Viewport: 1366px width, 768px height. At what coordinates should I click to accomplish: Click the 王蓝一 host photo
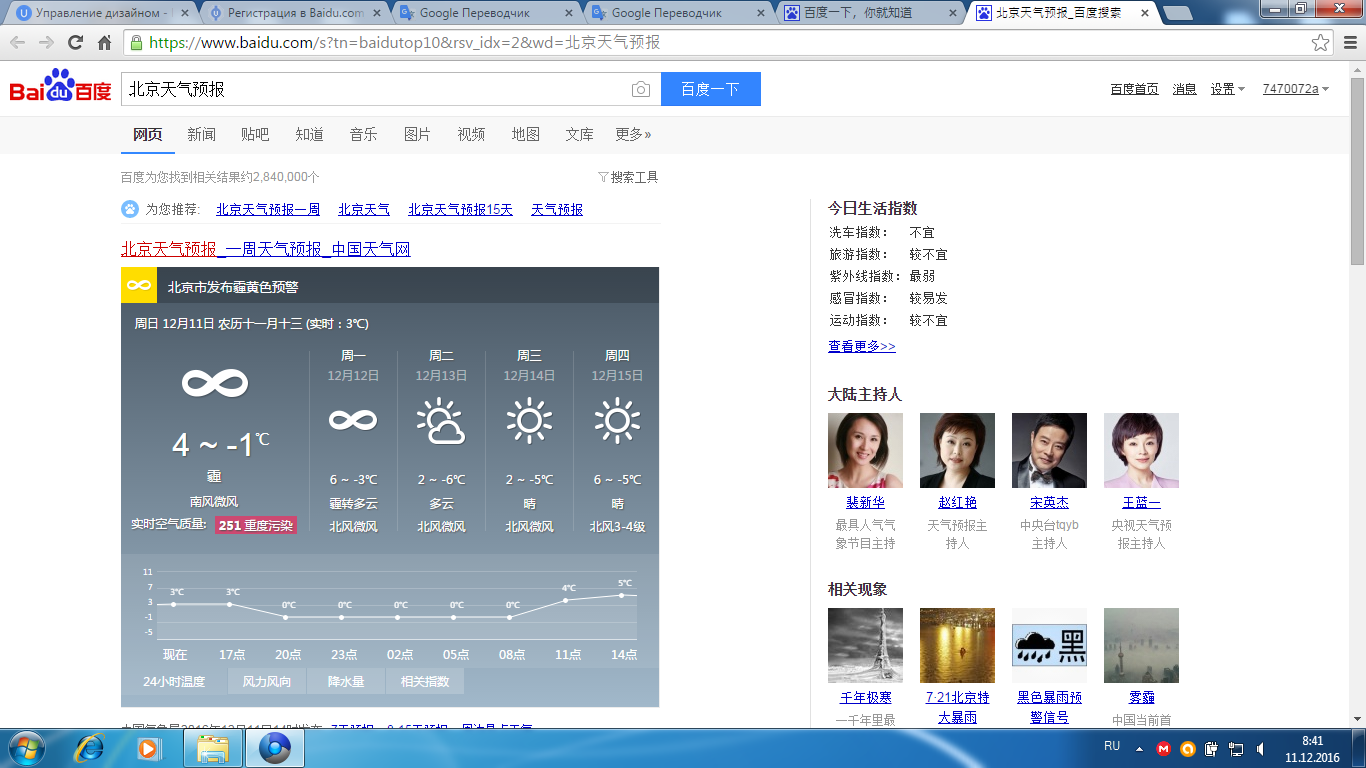click(1141, 450)
